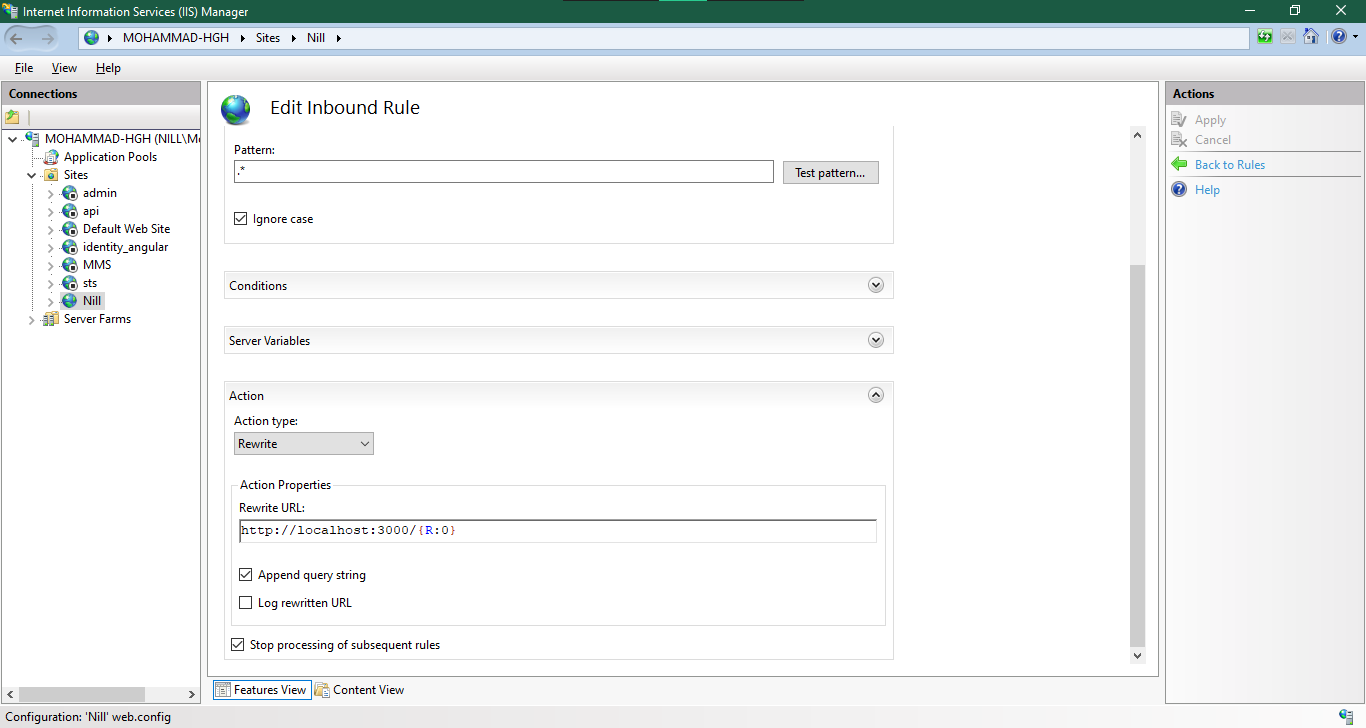Click Sites in the breadcrumb path
1366x728 pixels.
[268, 38]
